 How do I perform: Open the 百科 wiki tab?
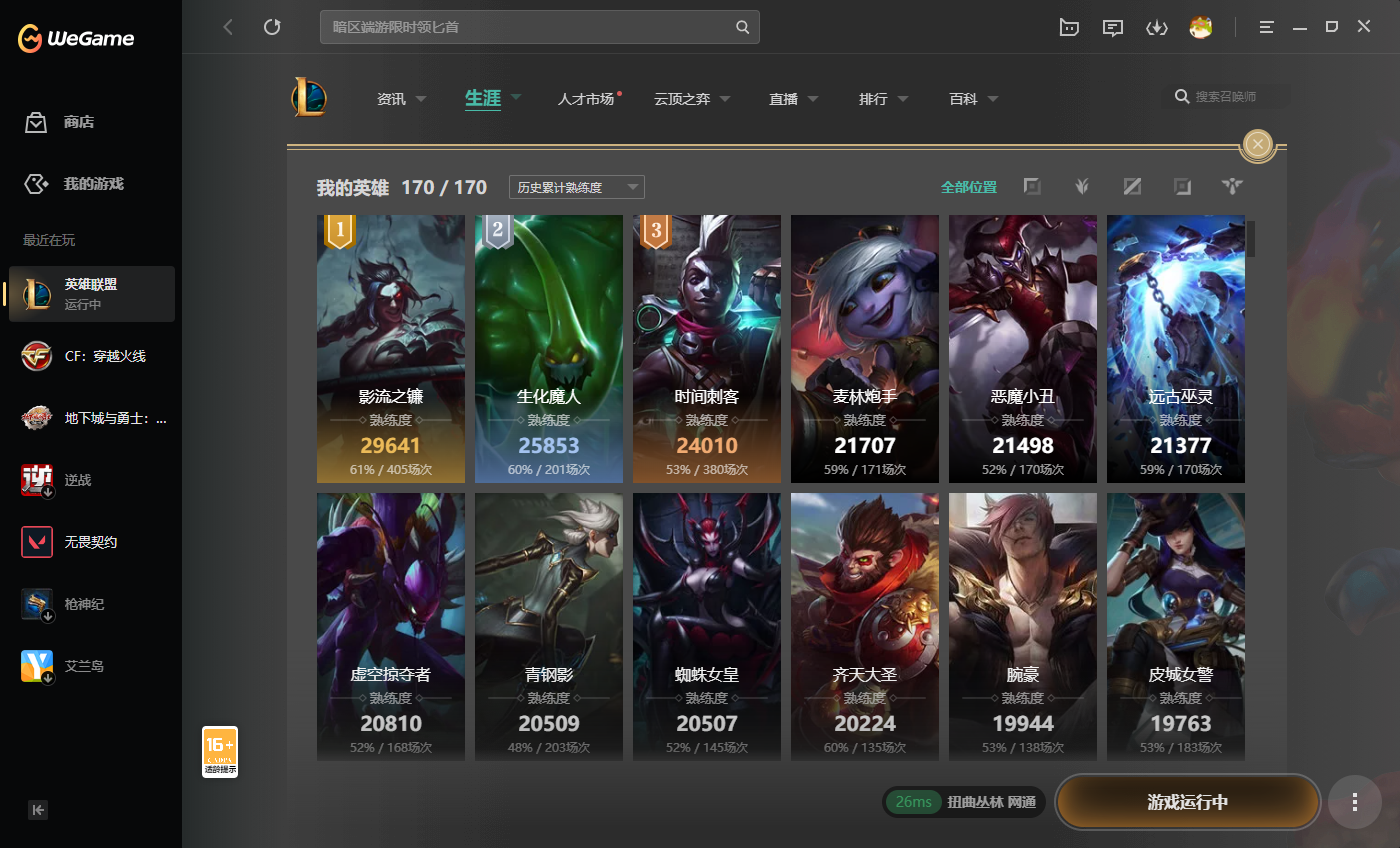pos(963,99)
